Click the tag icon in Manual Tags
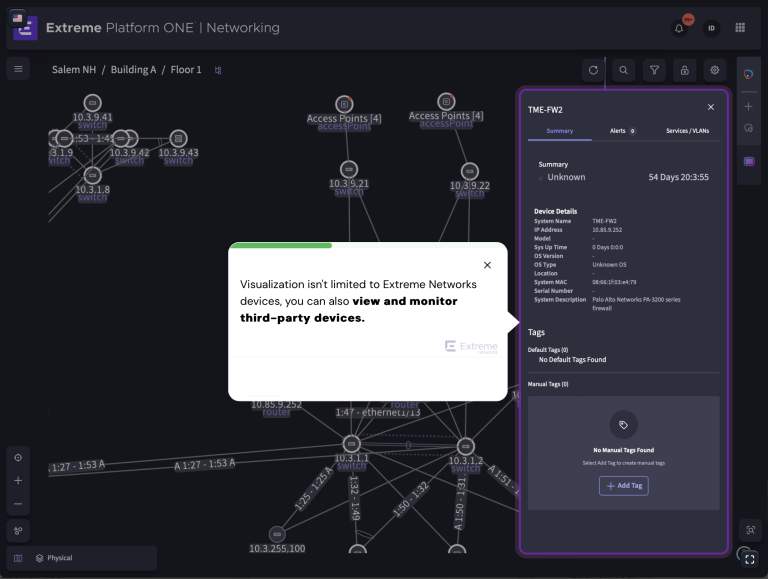 [x=623, y=425]
